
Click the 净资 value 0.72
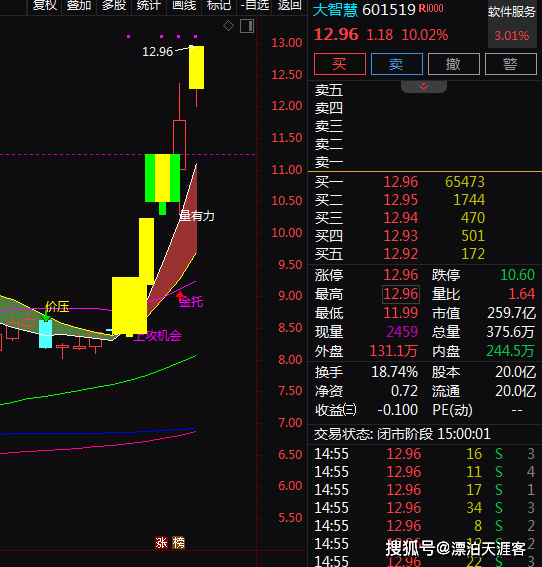click(x=404, y=391)
